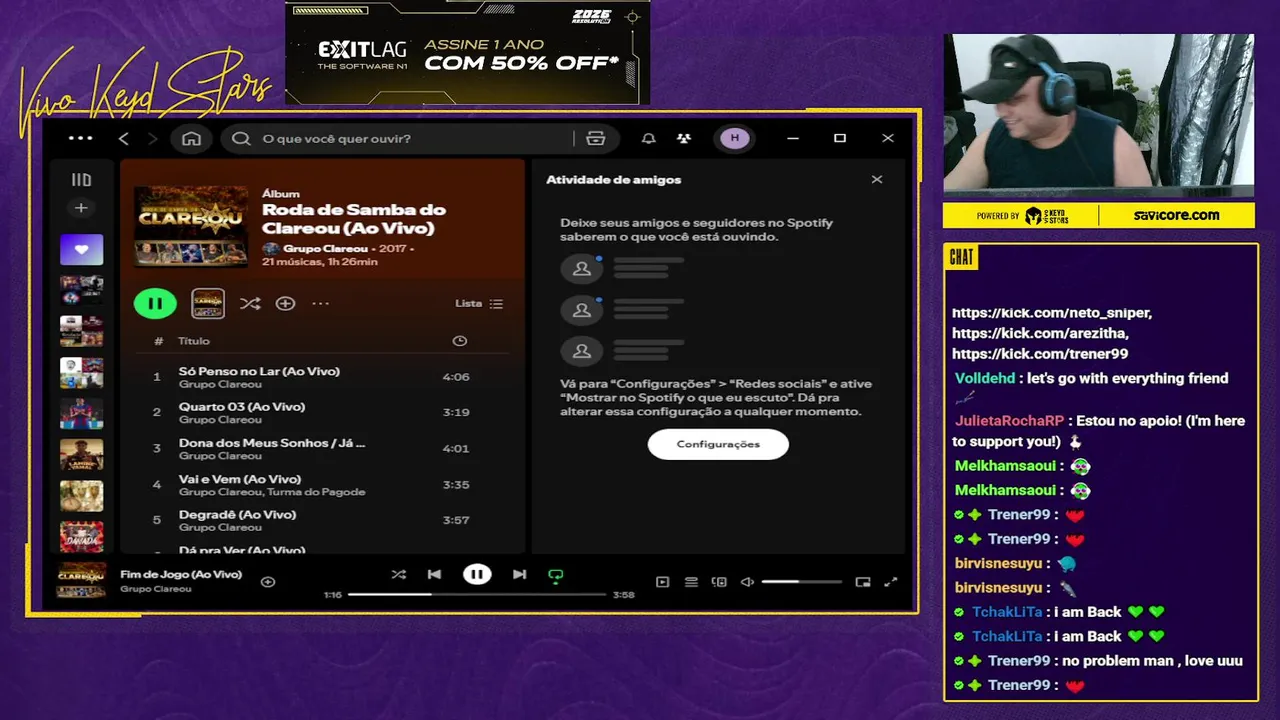1280x720 pixels.
Task: Open the Grupo Clareou artist link in header
Action: 326,248
